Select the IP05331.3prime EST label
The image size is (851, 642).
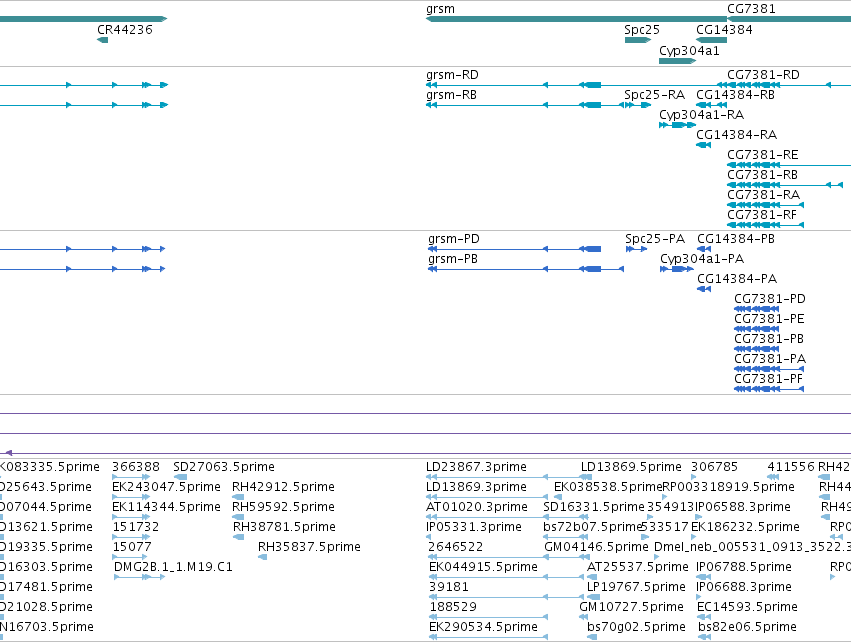[x=474, y=527]
